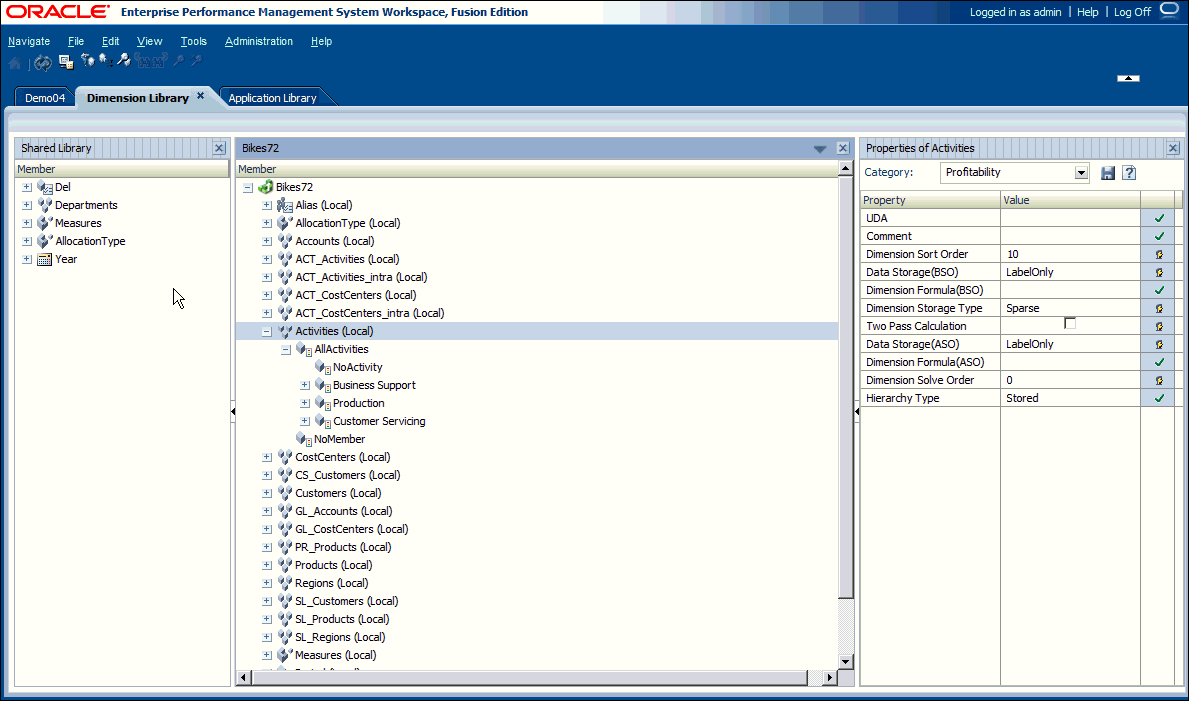Click the Hierarchy Type value Stored
This screenshot has height=701, width=1189.
pyautogui.click(x=1022, y=398)
